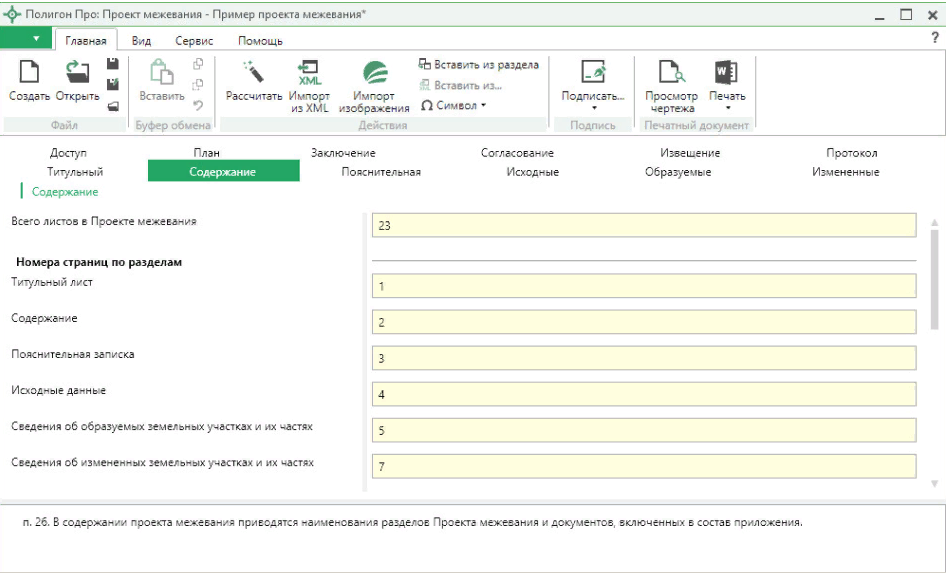Click the top save icon in Файл group

tap(113, 64)
